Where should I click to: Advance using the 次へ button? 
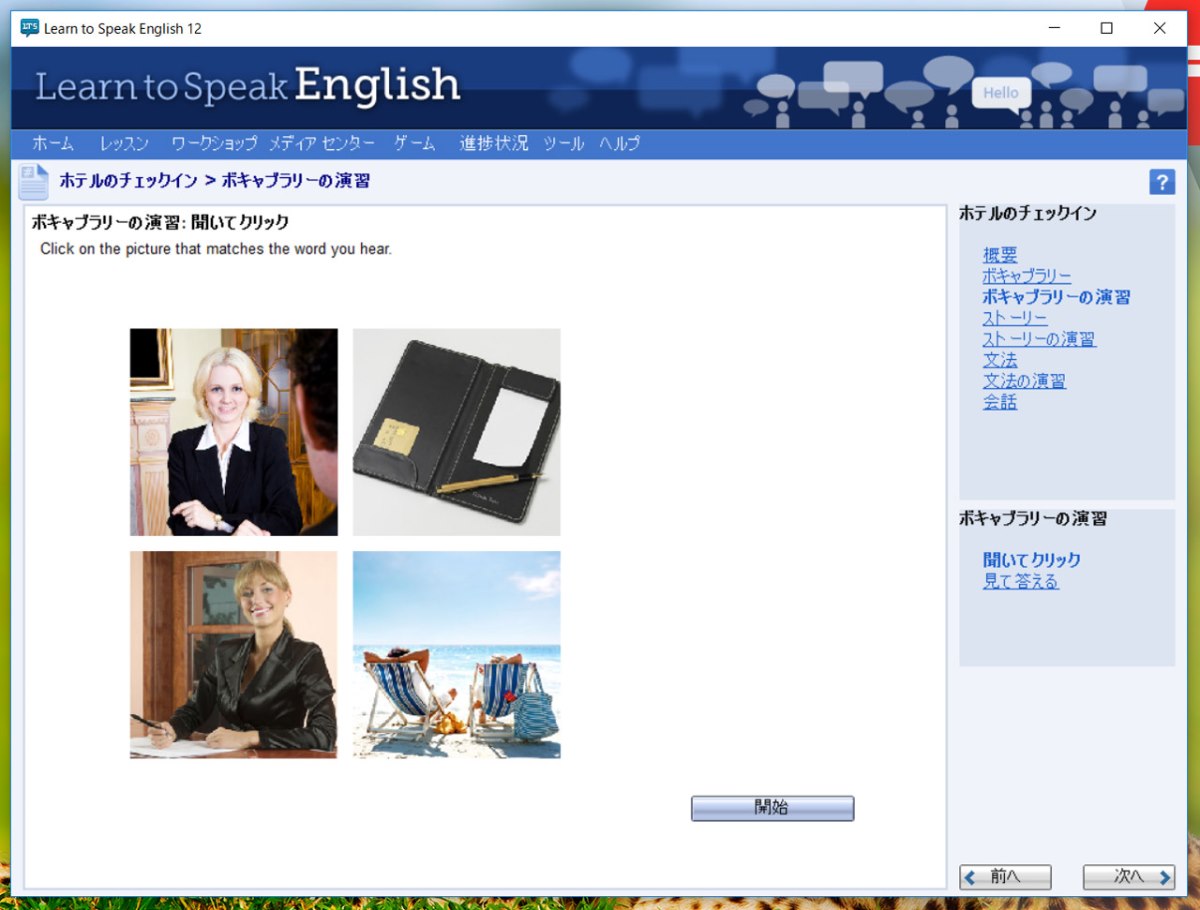(x=1128, y=877)
